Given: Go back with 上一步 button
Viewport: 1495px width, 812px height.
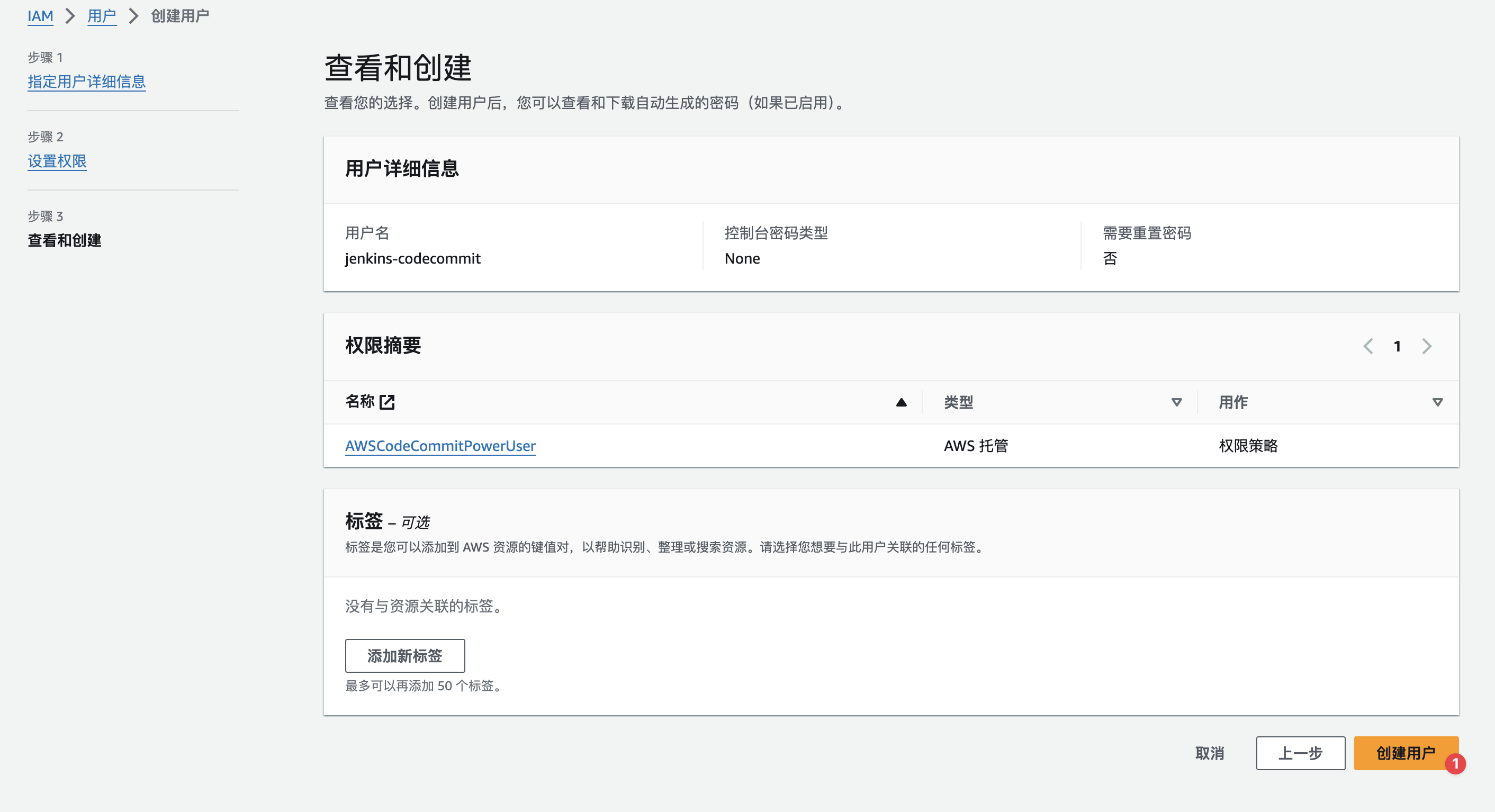Looking at the screenshot, I should pyautogui.click(x=1301, y=753).
